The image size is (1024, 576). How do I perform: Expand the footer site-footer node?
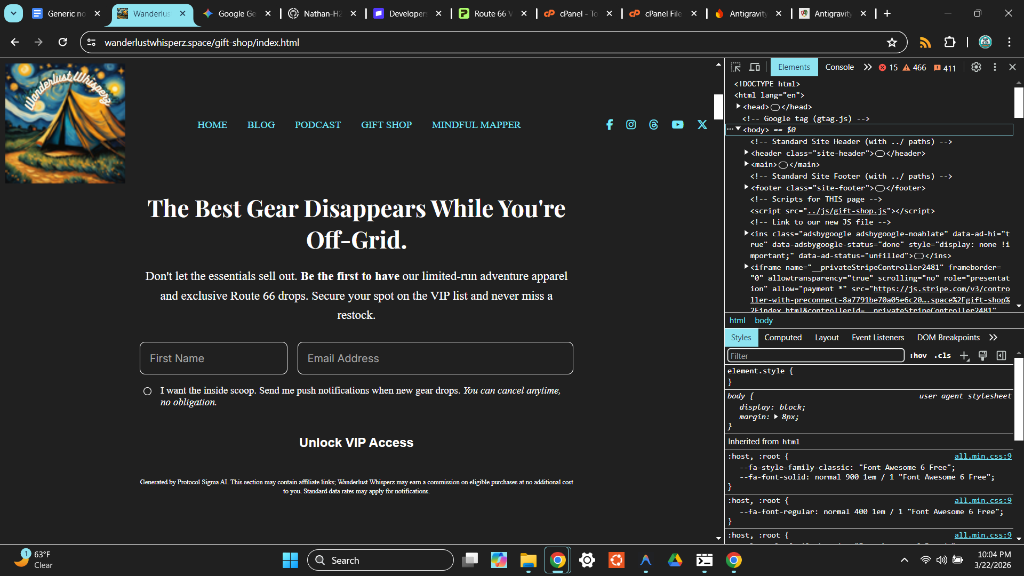(746, 188)
